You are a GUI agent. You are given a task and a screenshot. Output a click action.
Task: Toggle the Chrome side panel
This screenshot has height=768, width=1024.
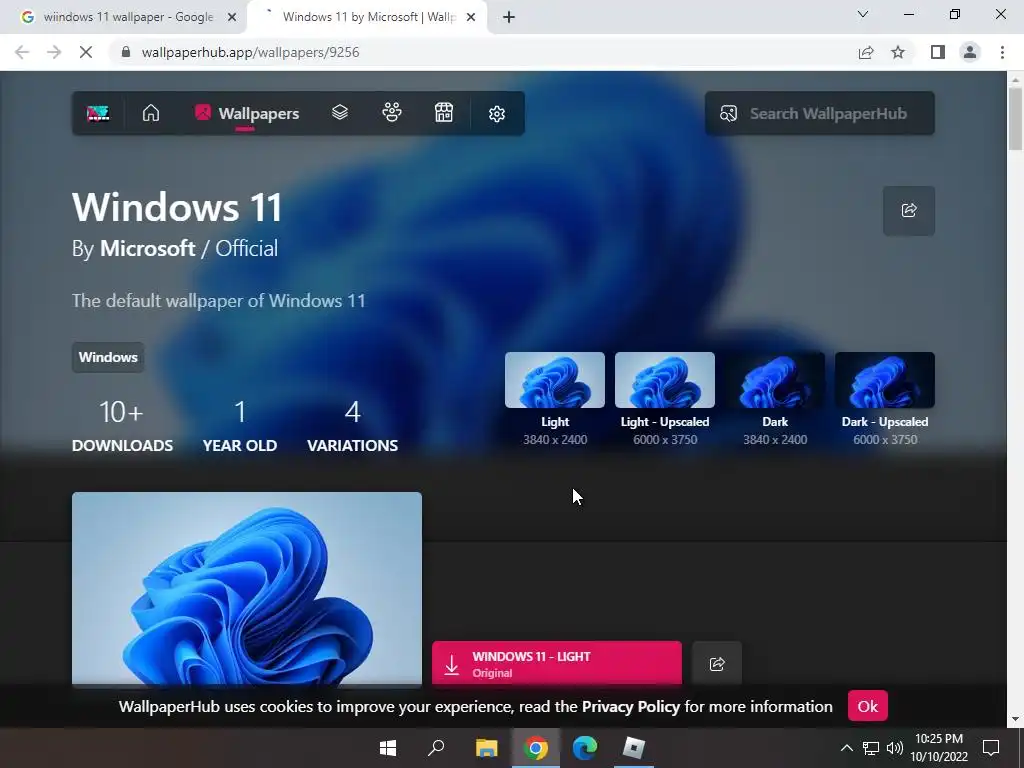coord(938,52)
